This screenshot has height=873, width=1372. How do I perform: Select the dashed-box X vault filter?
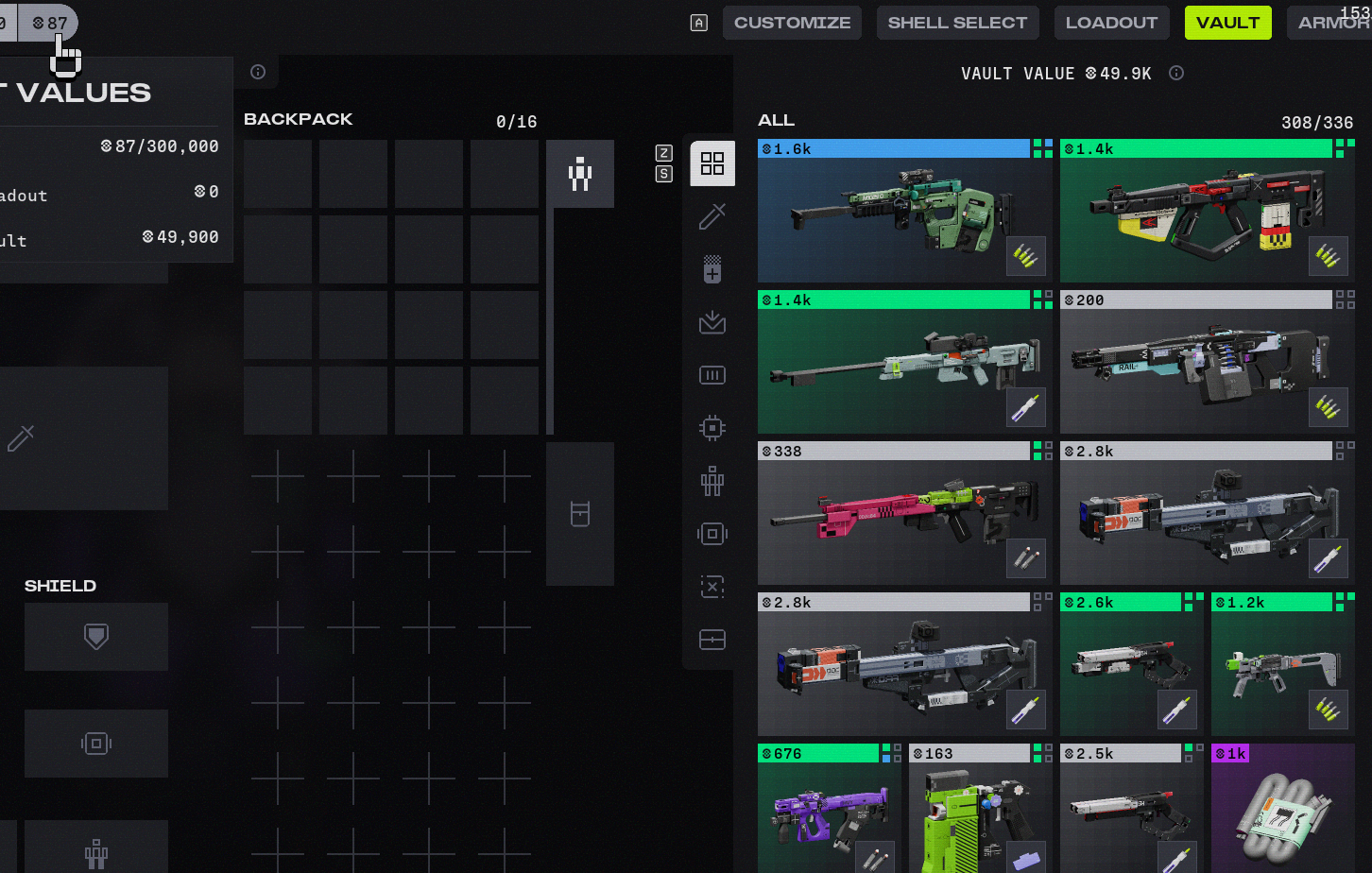click(712, 587)
